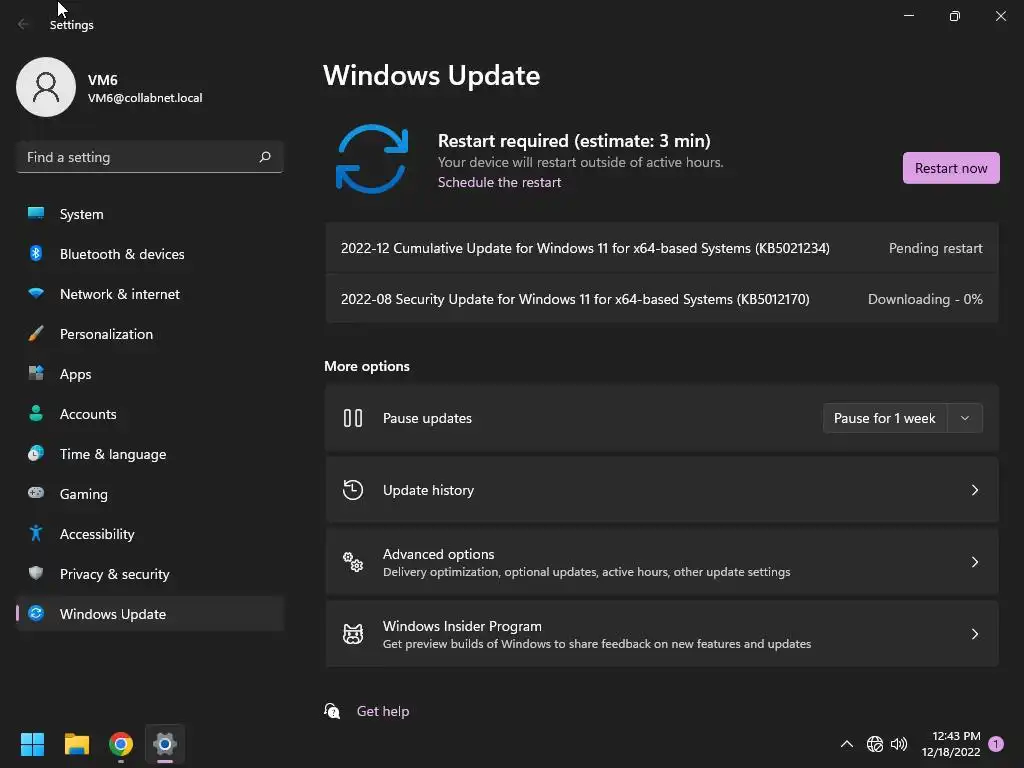Expand the Update history section
The image size is (1024, 768).
(x=974, y=490)
